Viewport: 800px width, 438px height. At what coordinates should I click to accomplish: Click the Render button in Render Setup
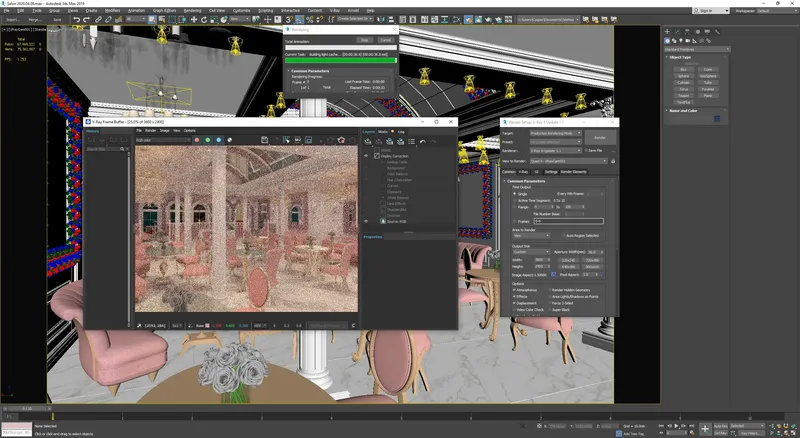600,137
